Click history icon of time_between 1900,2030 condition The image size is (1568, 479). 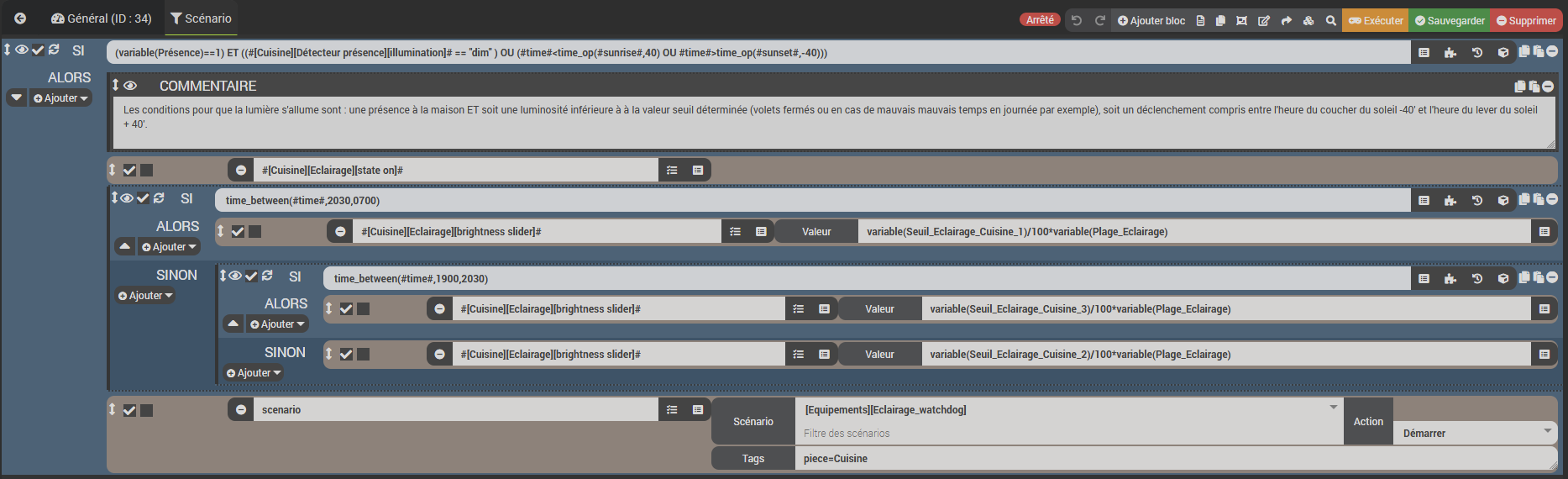click(1477, 278)
